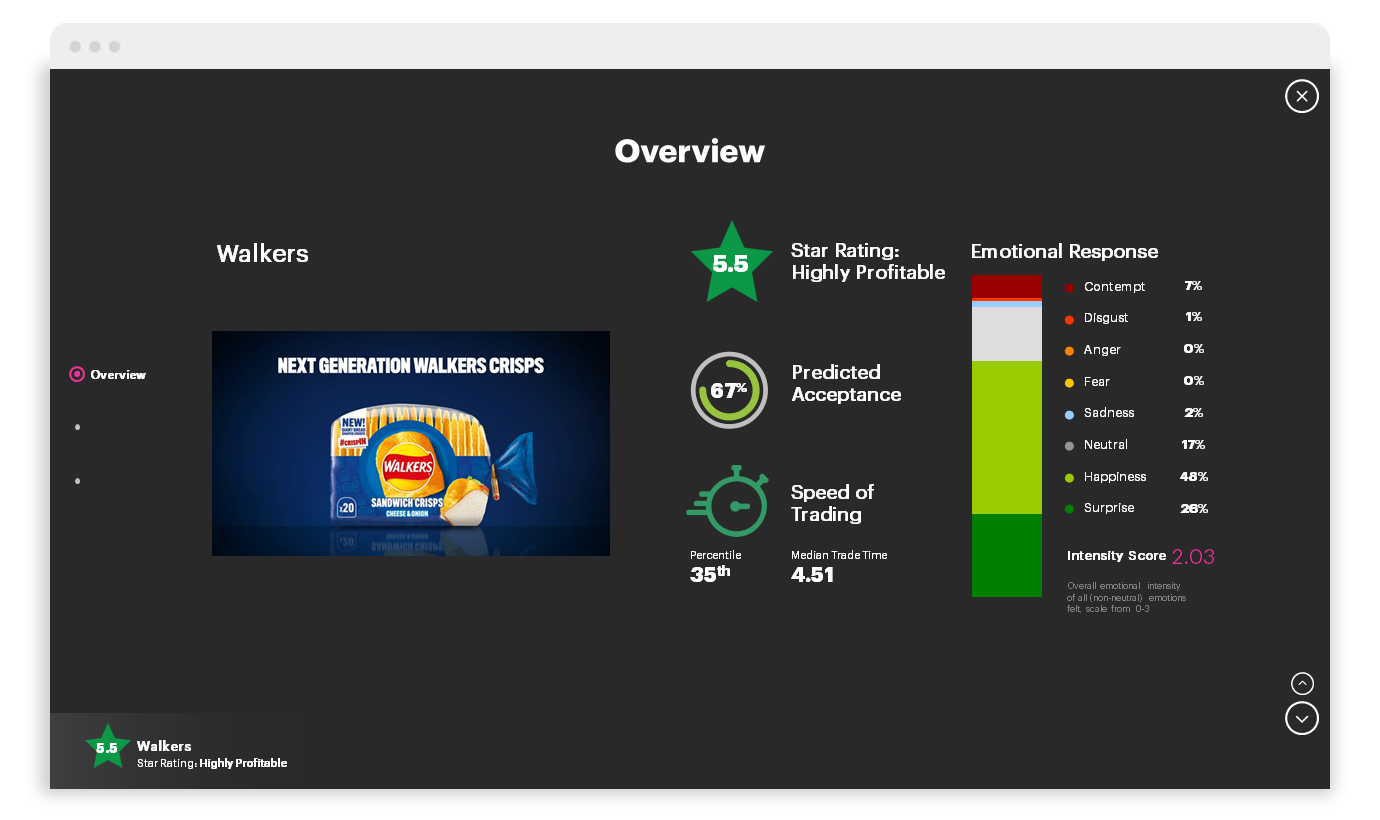1380x820 pixels.
Task: Select the third navigation dot in sidebar
Action: coord(77,481)
